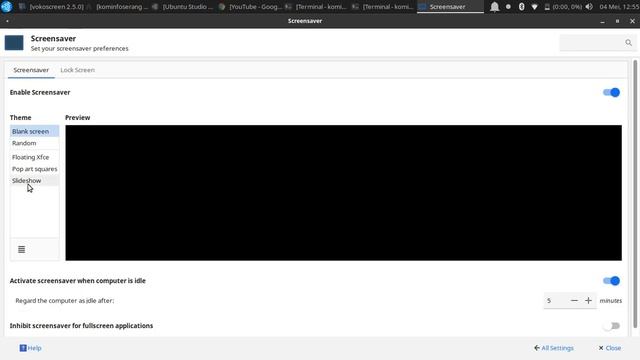
Task: Open the Help button
Action: 31,348
